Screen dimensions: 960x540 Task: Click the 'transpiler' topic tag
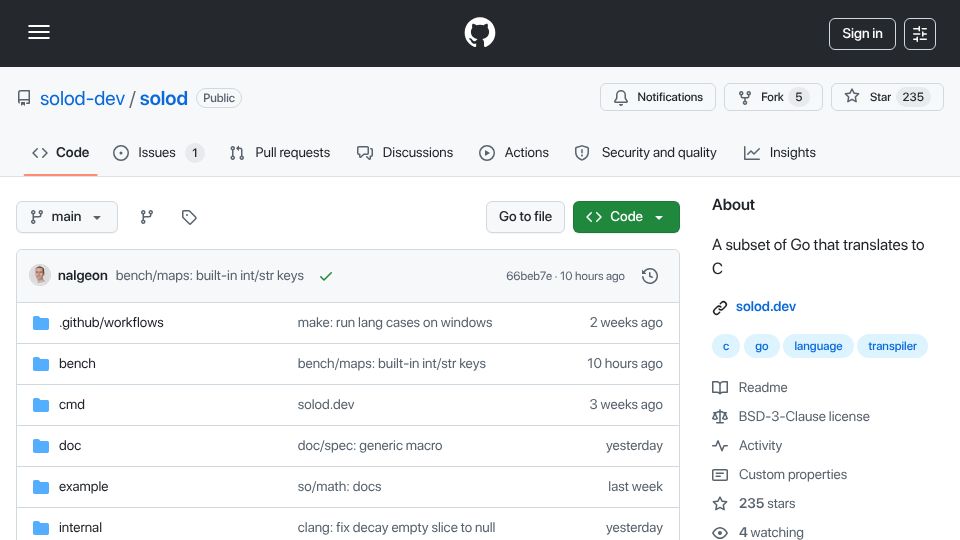coord(892,346)
